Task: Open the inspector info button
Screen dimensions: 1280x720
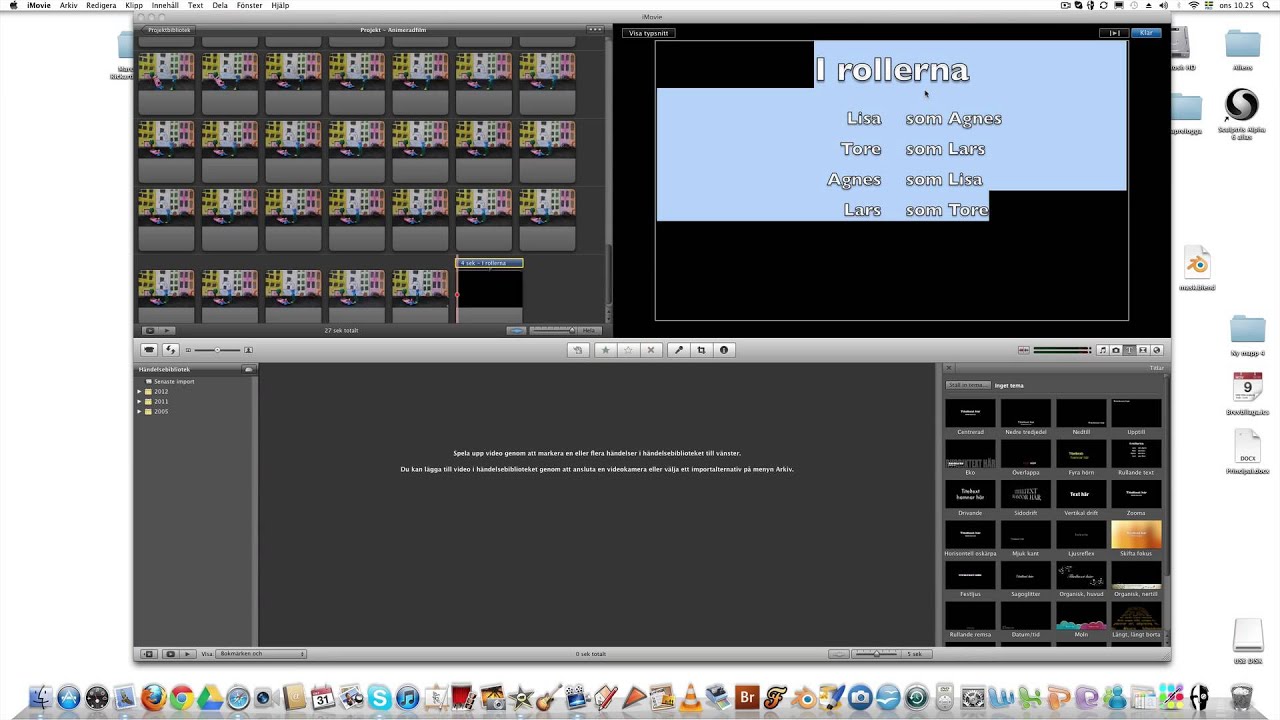Action: pyautogui.click(x=724, y=350)
